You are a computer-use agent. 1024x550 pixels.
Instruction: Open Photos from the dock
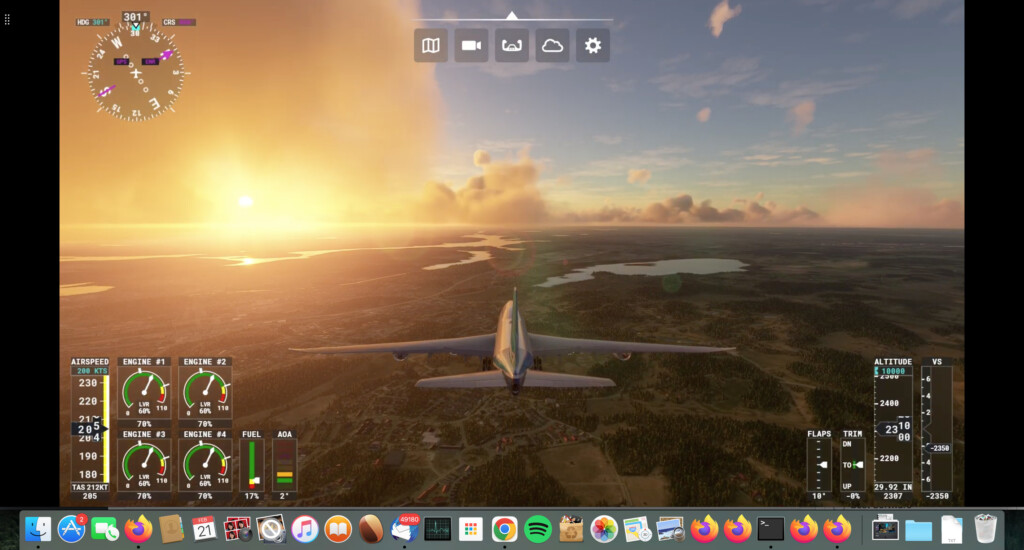coord(604,528)
